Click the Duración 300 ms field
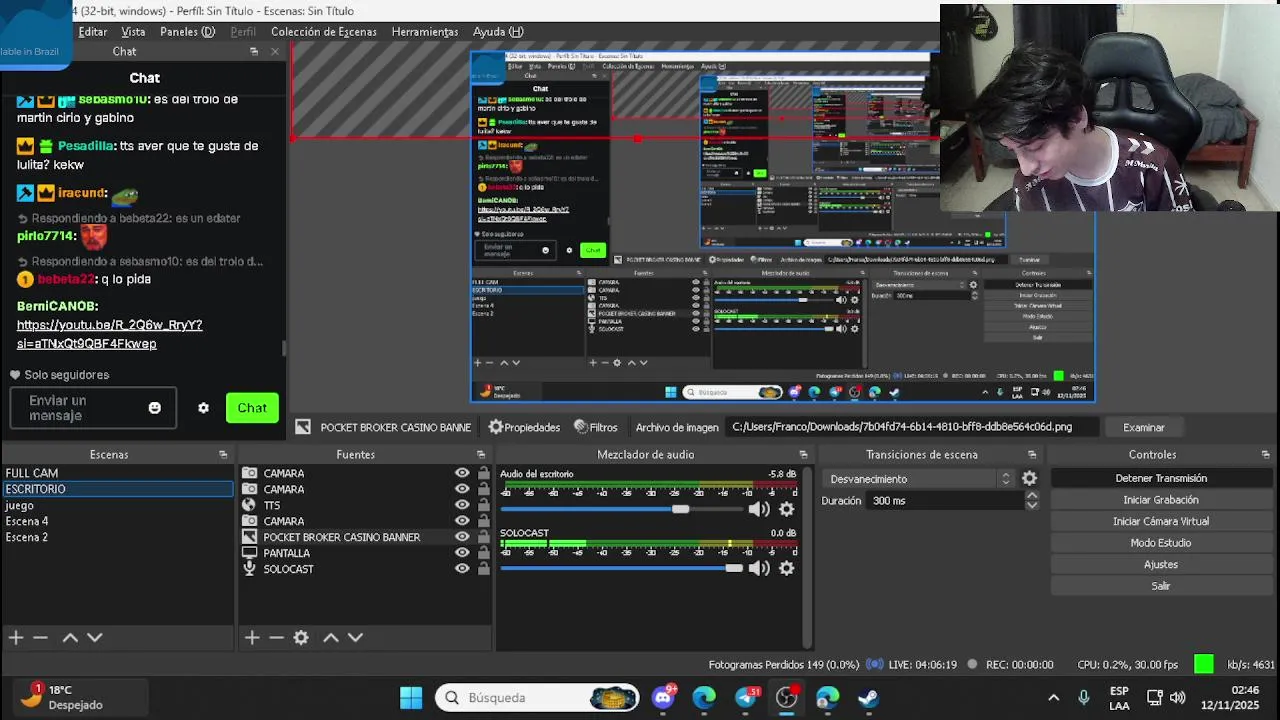This screenshot has height=720, width=1280. pyautogui.click(x=944, y=501)
